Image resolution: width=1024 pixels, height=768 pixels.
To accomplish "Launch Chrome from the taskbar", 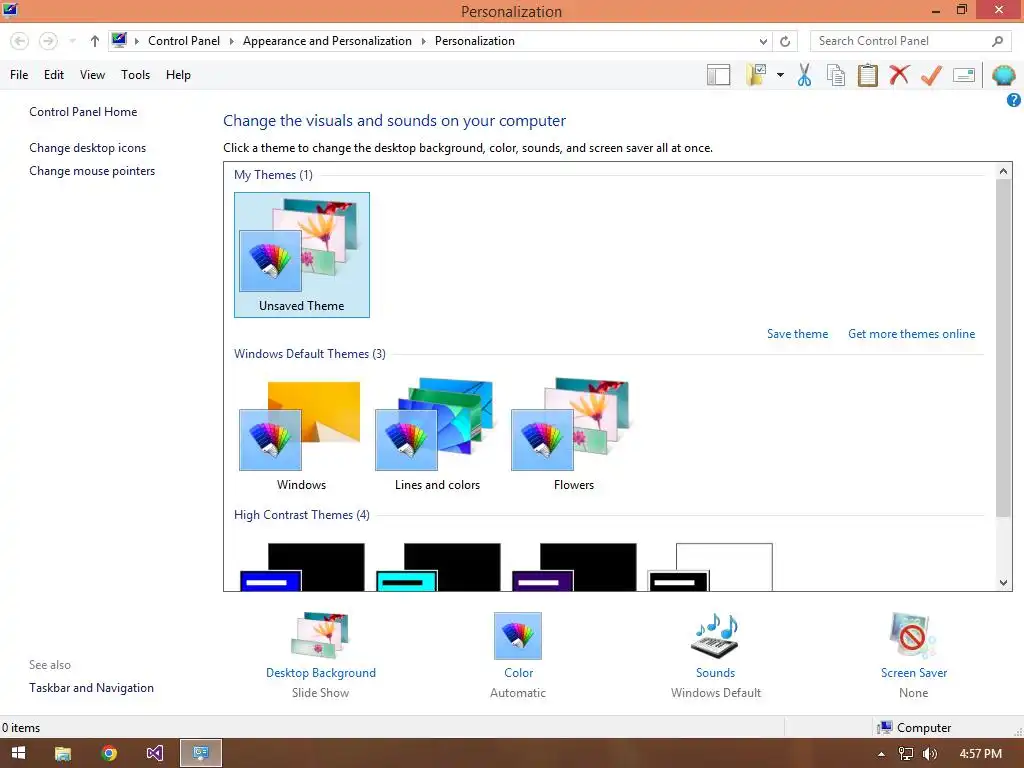I will (x=109, y=753).
